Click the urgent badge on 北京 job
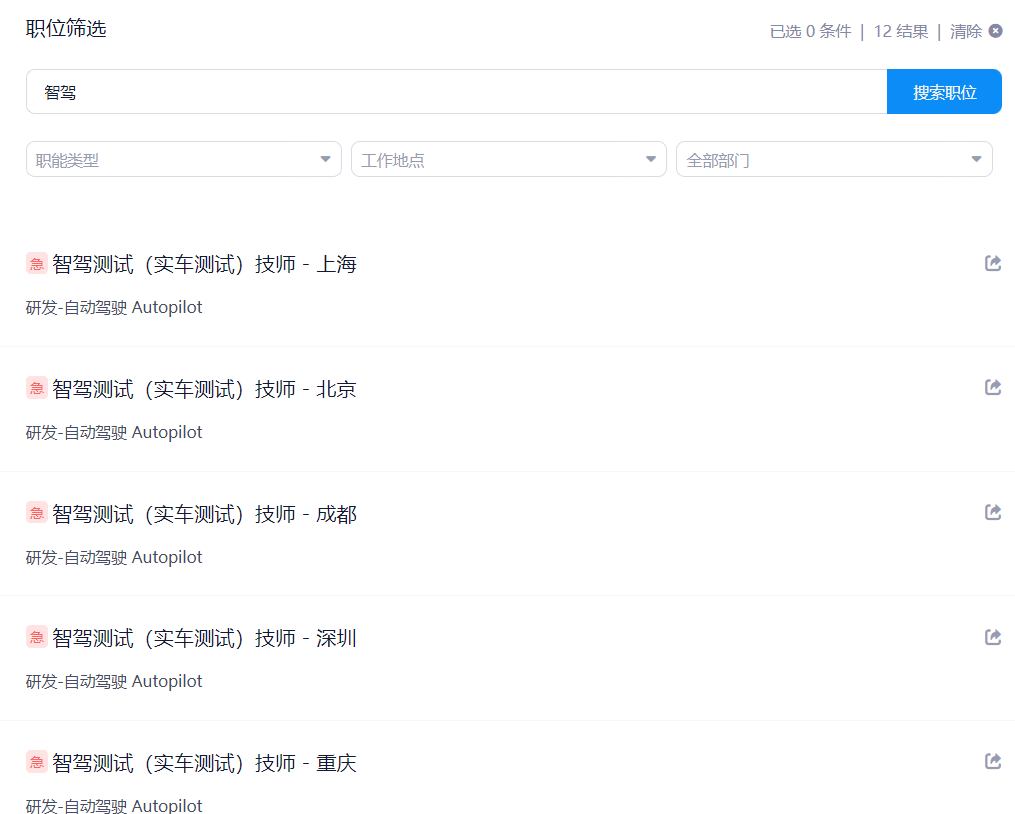 point(37,388)
